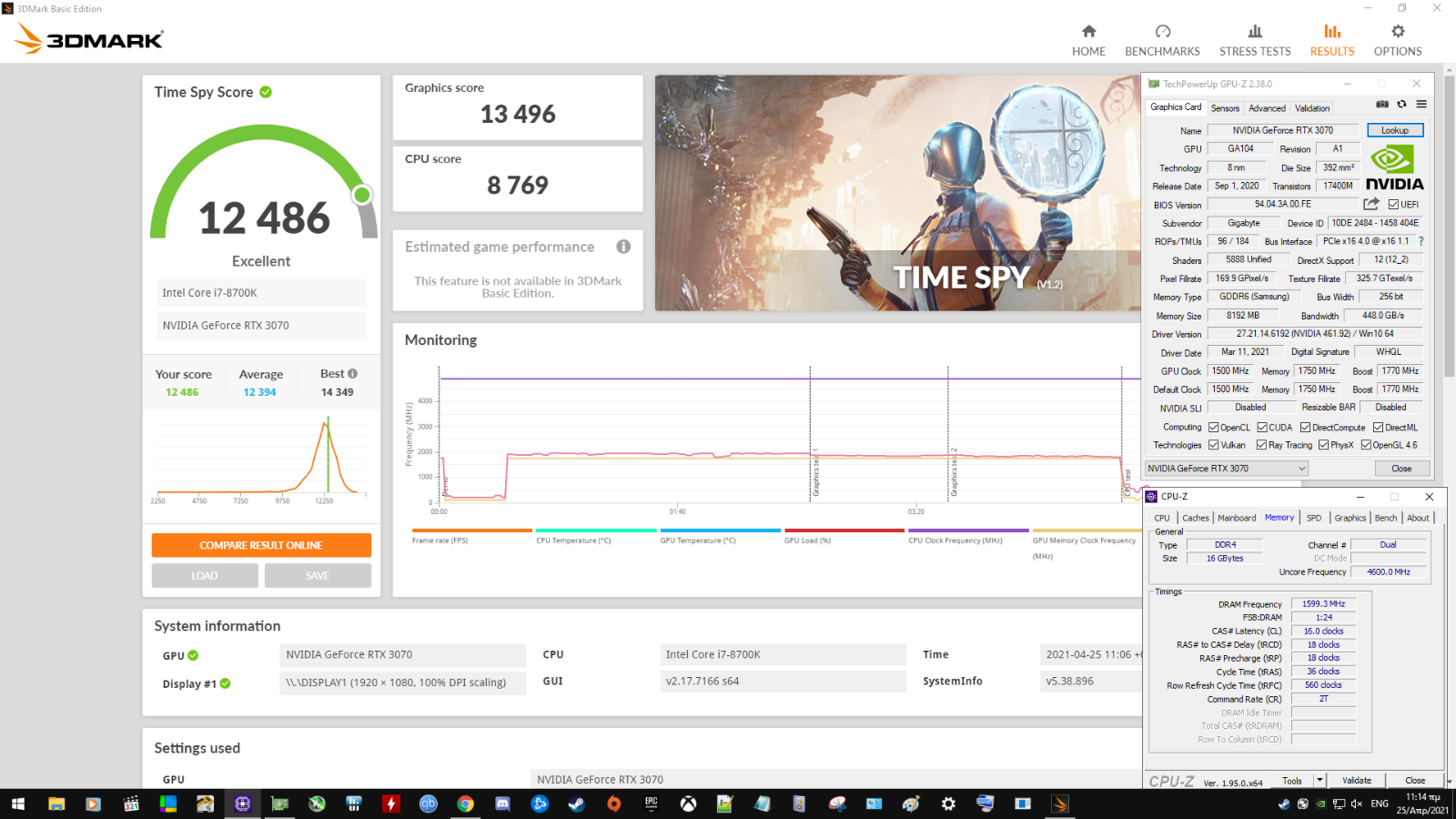The width and height of the screenshot is (1456, 819).
Task: Click Epic Games Launcher taskbar icon
Action: (651, 804)
